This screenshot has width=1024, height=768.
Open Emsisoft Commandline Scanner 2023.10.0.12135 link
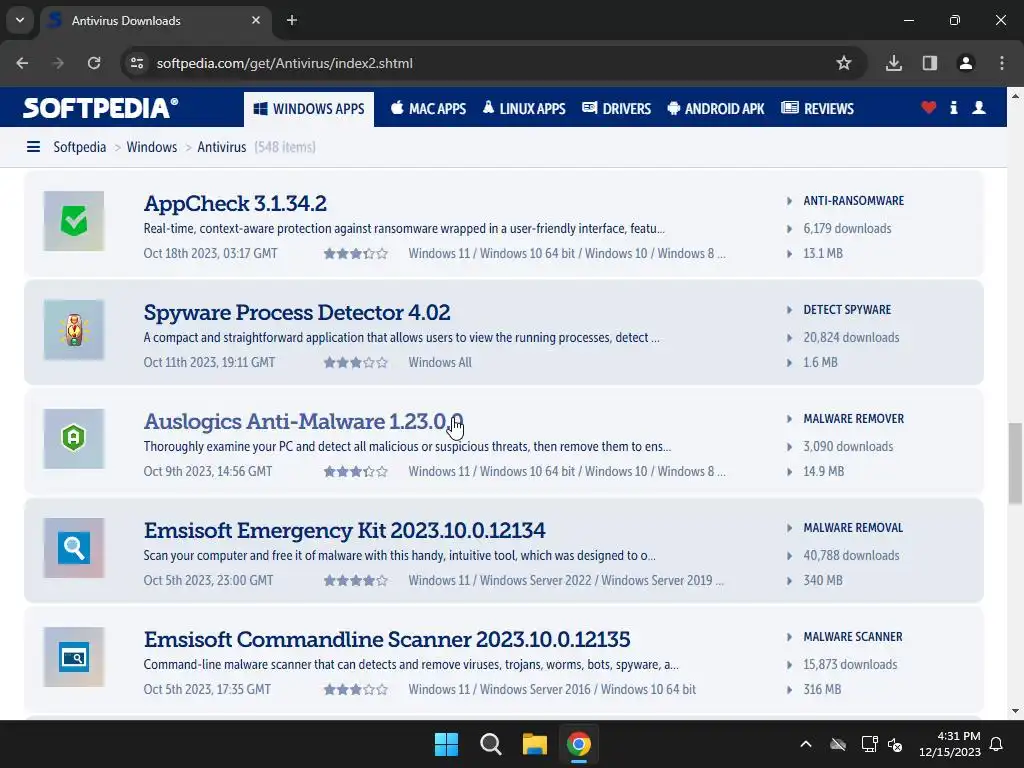point(387,640)
